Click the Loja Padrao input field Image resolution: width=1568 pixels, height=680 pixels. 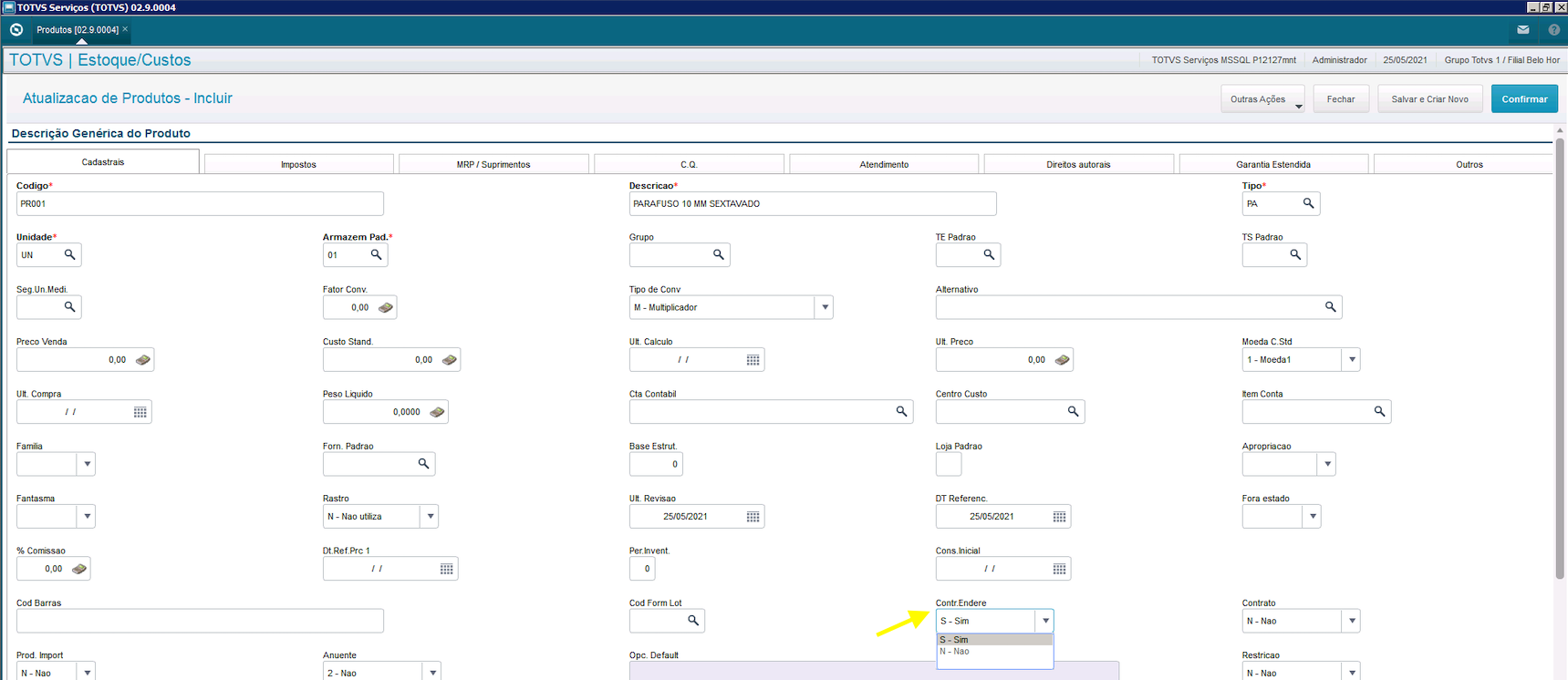coord(949,464)
